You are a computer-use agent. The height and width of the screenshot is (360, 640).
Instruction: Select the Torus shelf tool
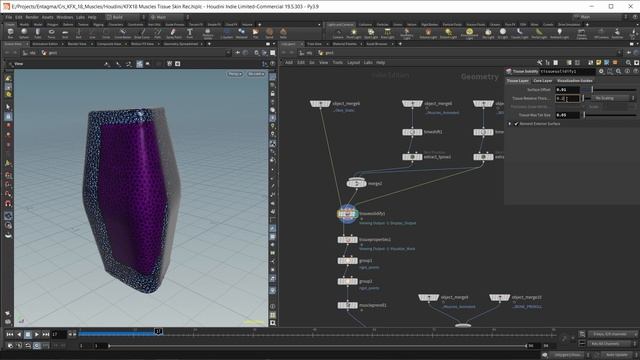51,33
